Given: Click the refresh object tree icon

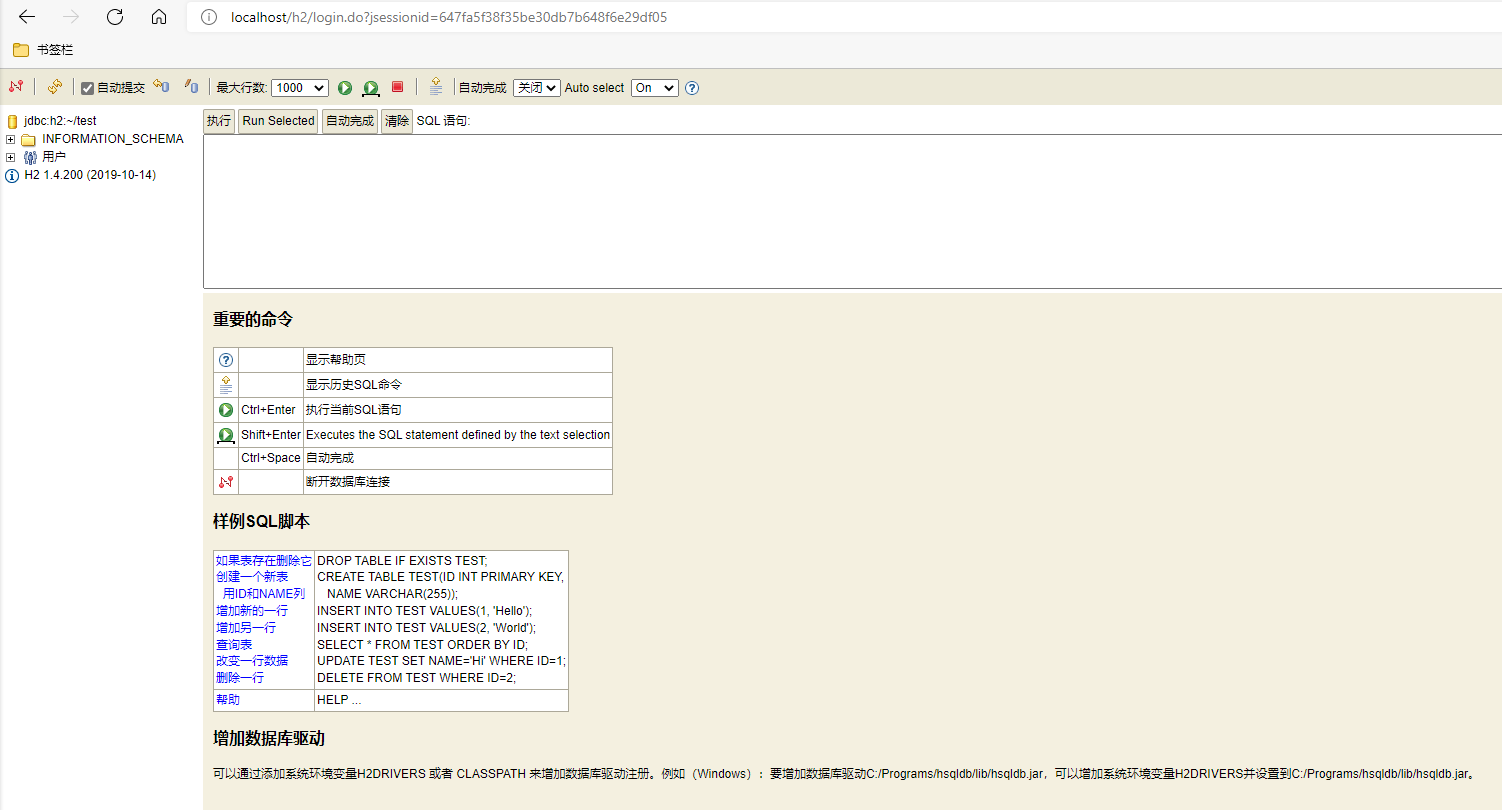Looking at the screenshot, I should point(55,87).
